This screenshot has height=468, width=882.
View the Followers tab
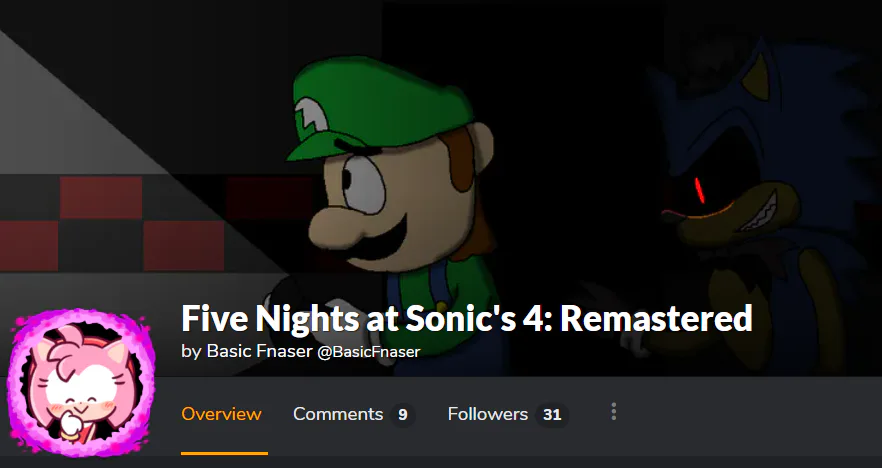(x=488, y=414)
